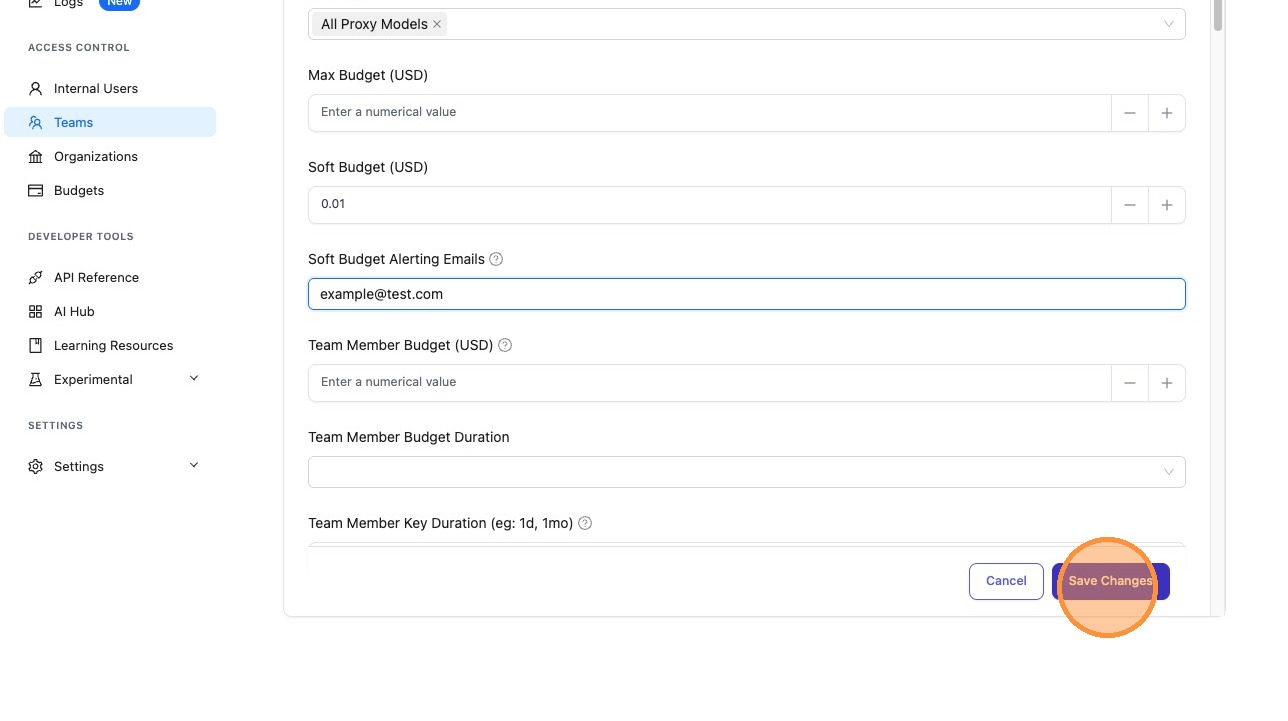Click the Organizations bank icon
Viewport: 1288px width, 721px height.
point(36,157)
